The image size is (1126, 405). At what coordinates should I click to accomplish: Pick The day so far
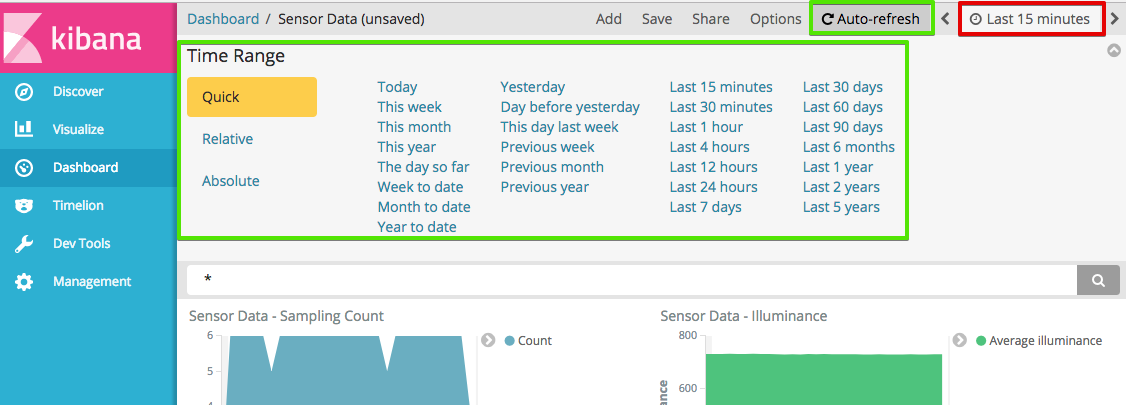[424, 167]
